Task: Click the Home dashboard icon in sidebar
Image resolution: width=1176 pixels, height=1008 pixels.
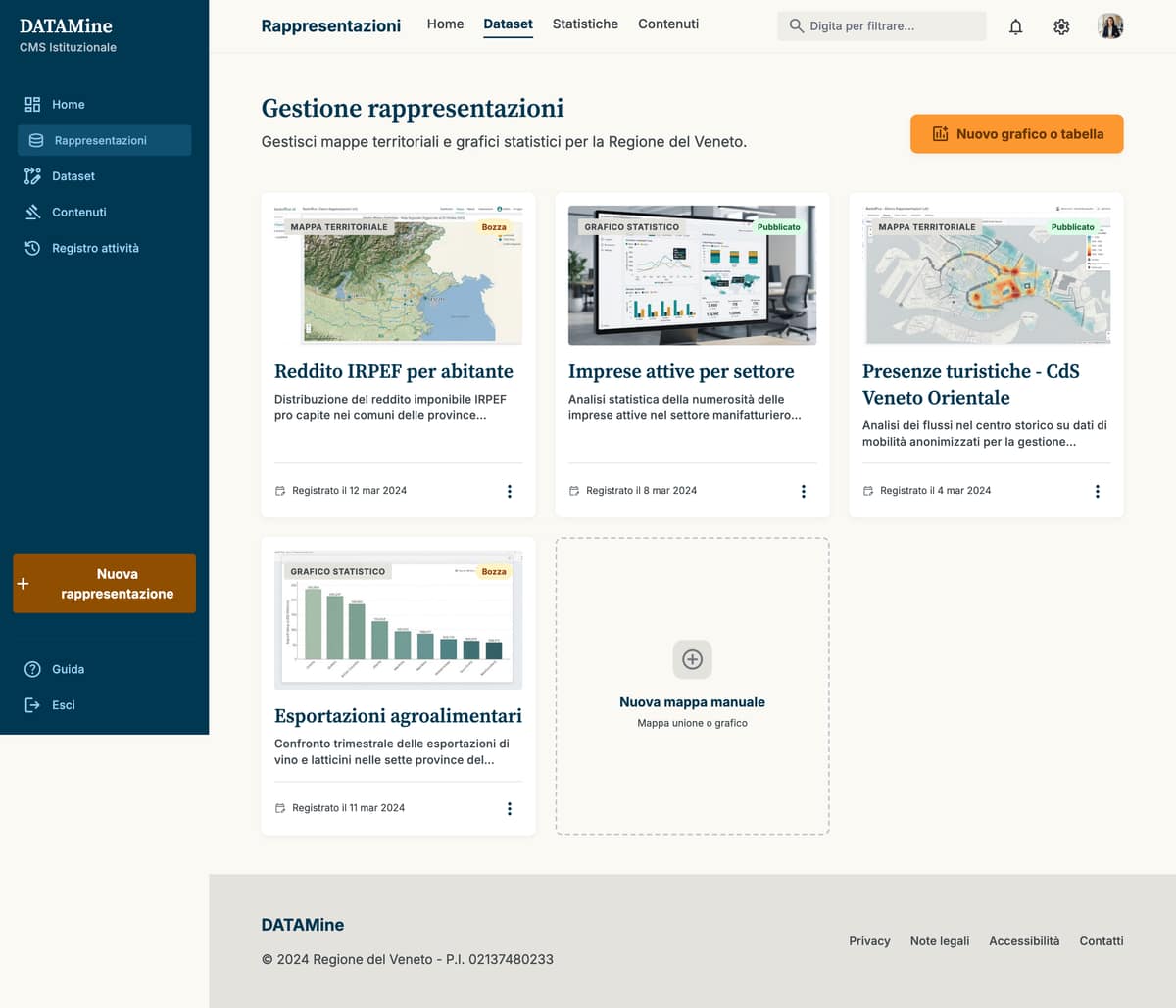Action: coord(32,104)
